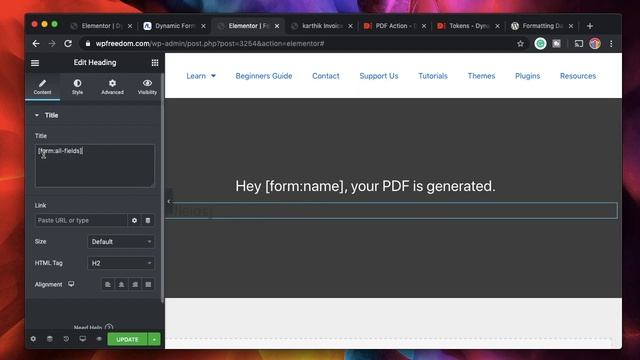
Task: Open the Beginners Guide link
Action: pyautogui.click(x=264, y=76)
